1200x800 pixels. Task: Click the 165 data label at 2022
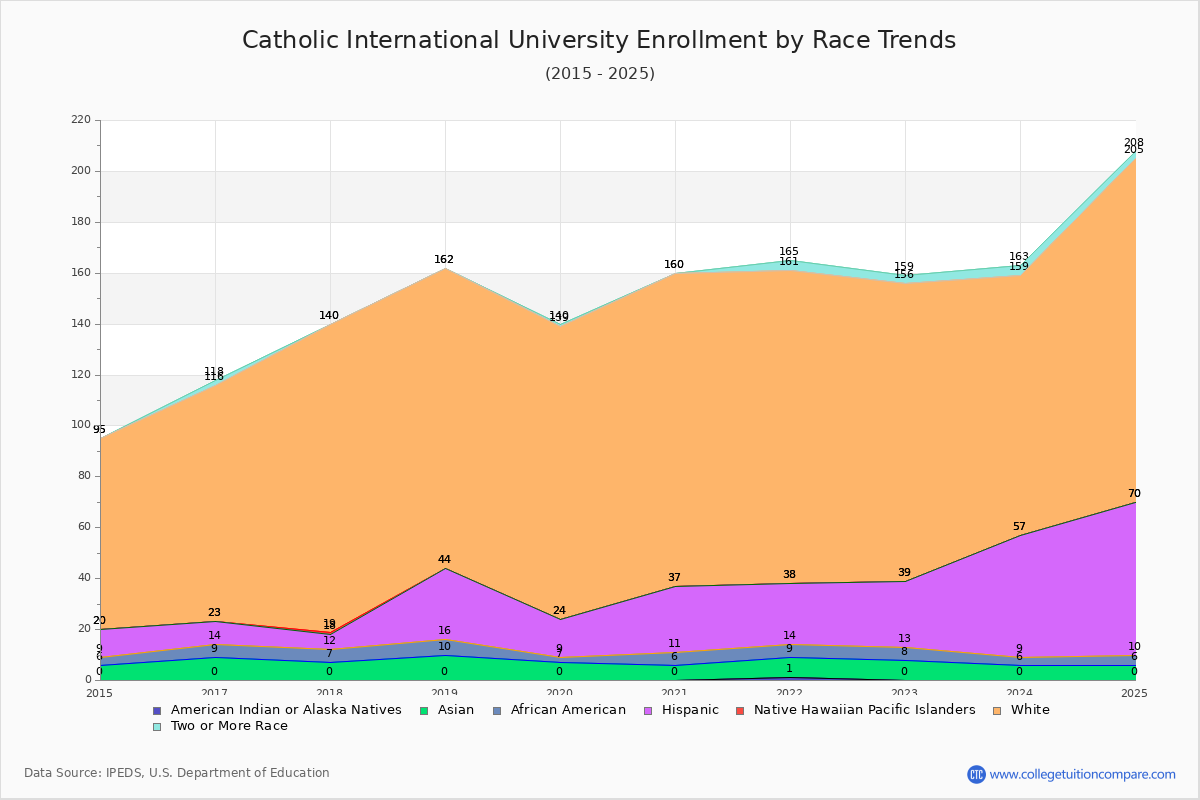[789, 252]
